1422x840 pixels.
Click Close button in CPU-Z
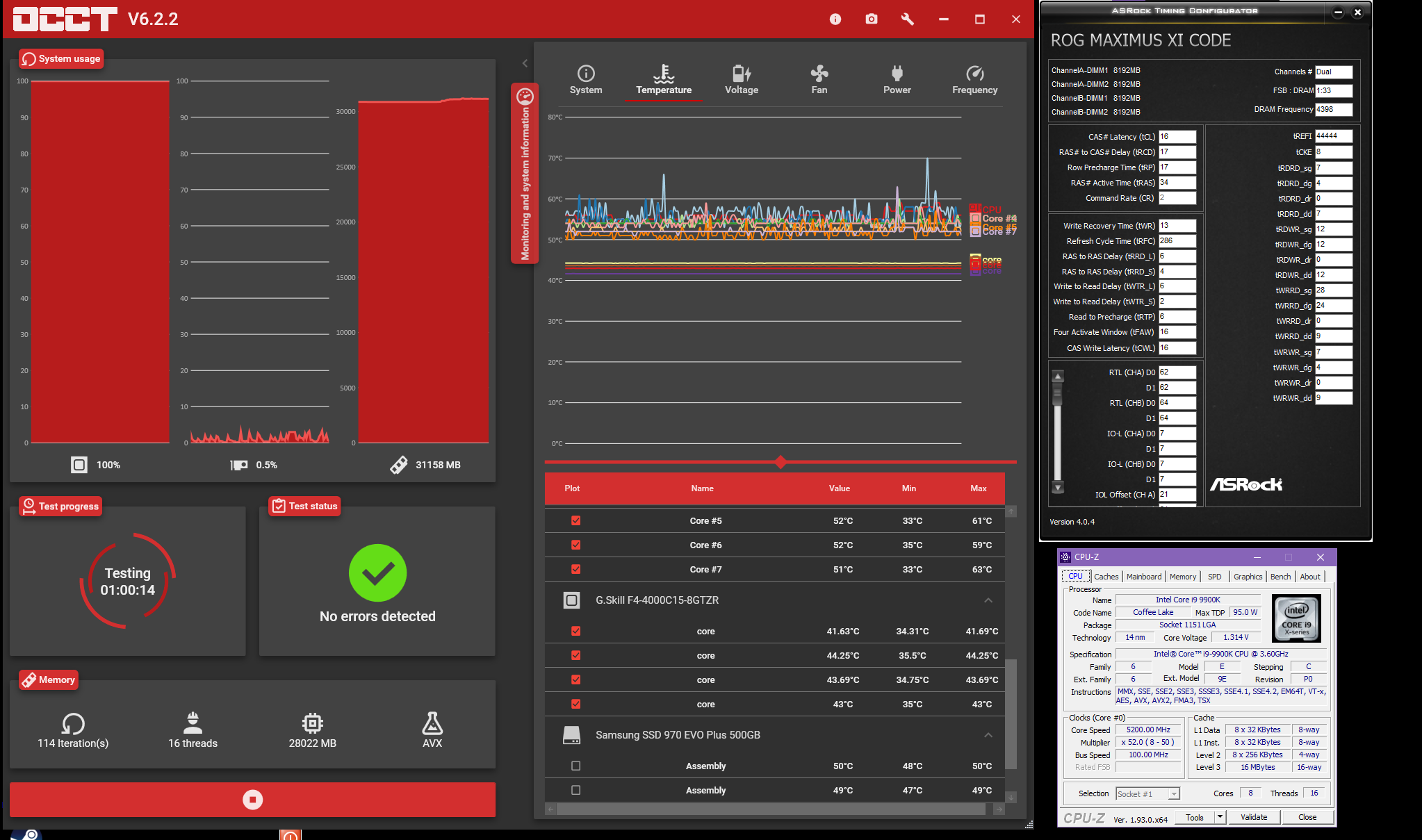(1307, 817)
